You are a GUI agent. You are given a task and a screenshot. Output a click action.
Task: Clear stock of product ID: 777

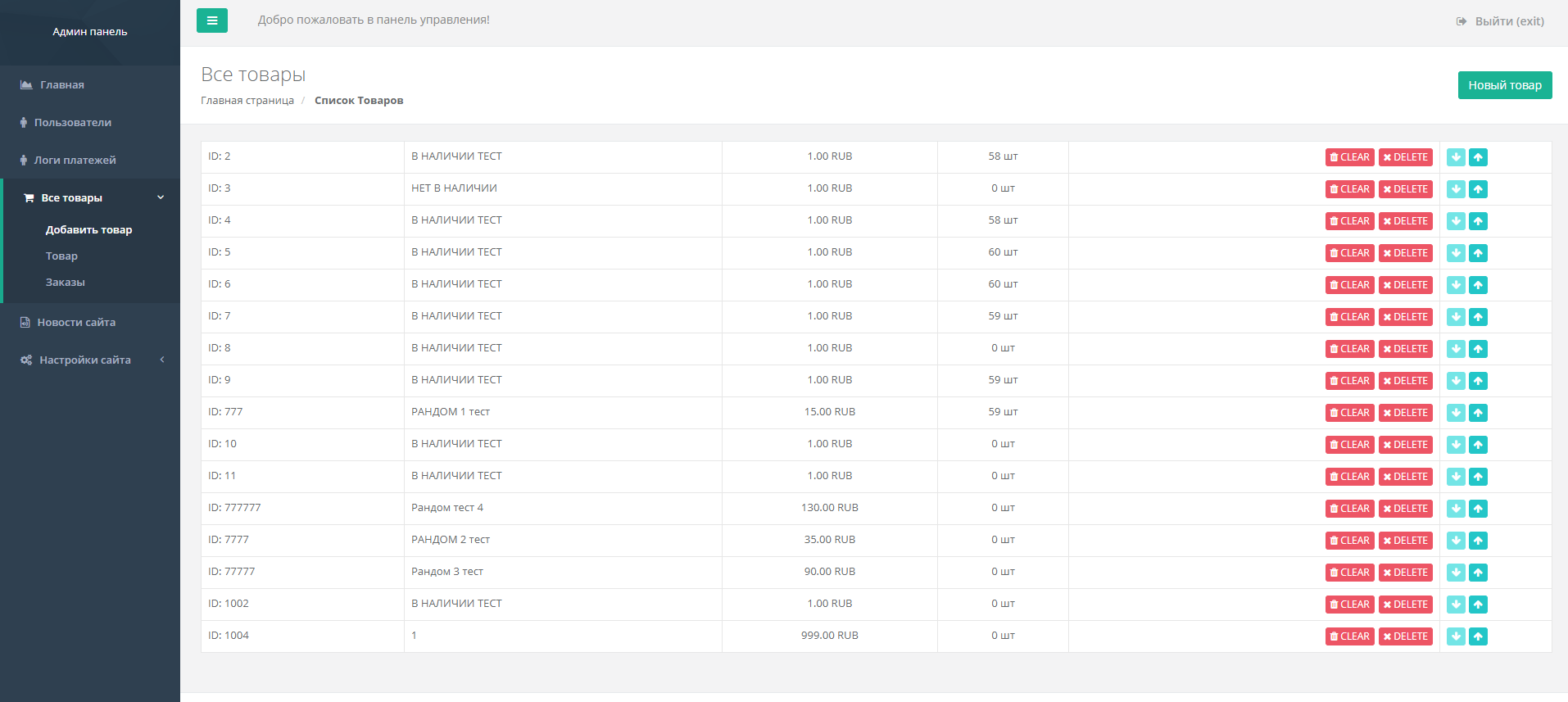(1349, 413)
